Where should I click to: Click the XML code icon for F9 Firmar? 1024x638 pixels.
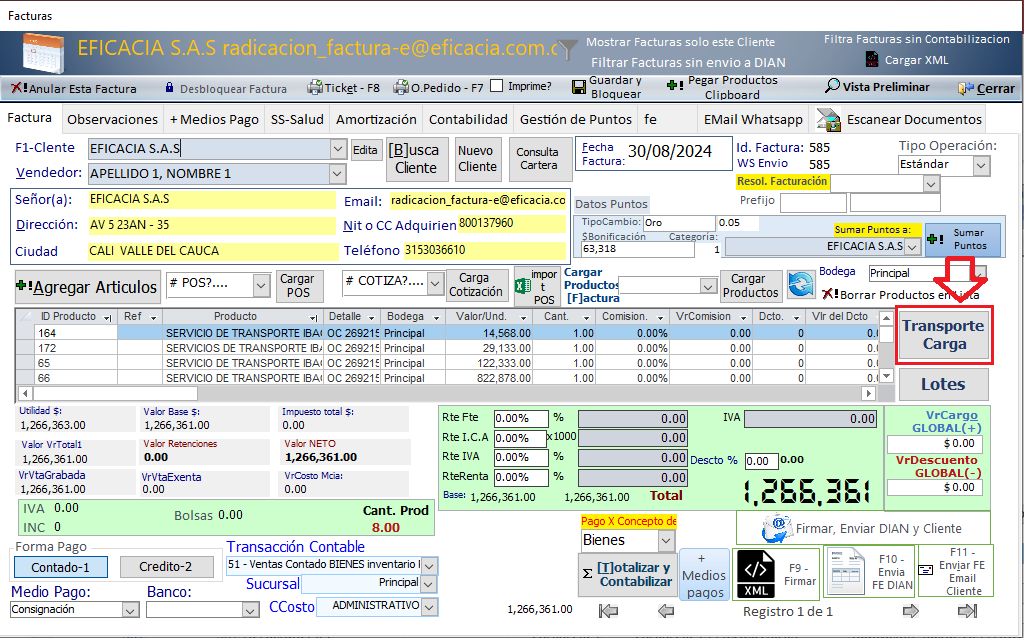coord(756,574)
